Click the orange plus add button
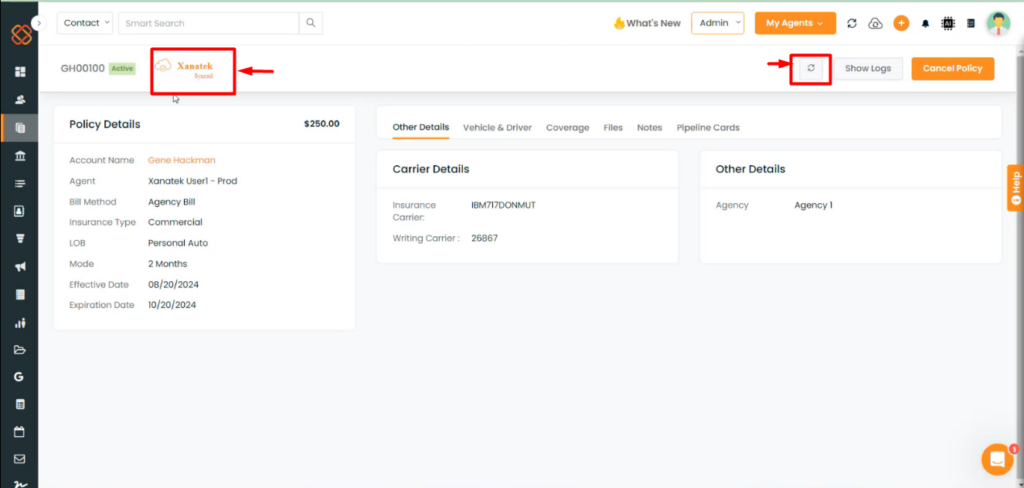The image size is (1024, 488). pyautogui.click(x=901, y=23)
